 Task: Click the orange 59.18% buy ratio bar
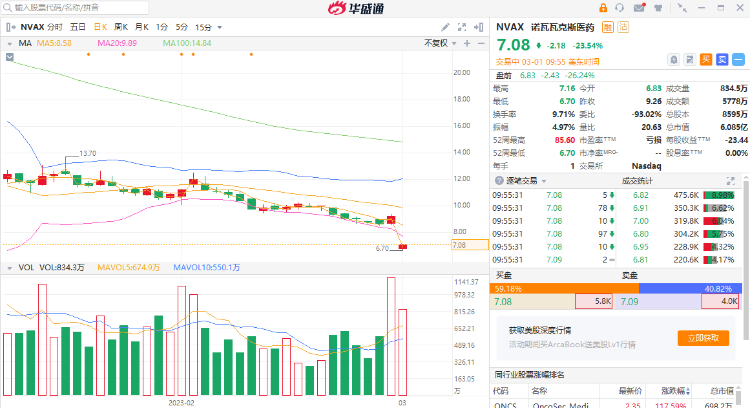[564, 288]
